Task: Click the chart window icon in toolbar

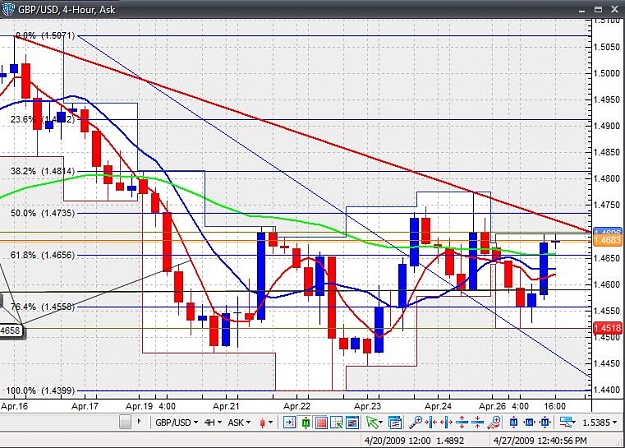Action: pos(352,422)
